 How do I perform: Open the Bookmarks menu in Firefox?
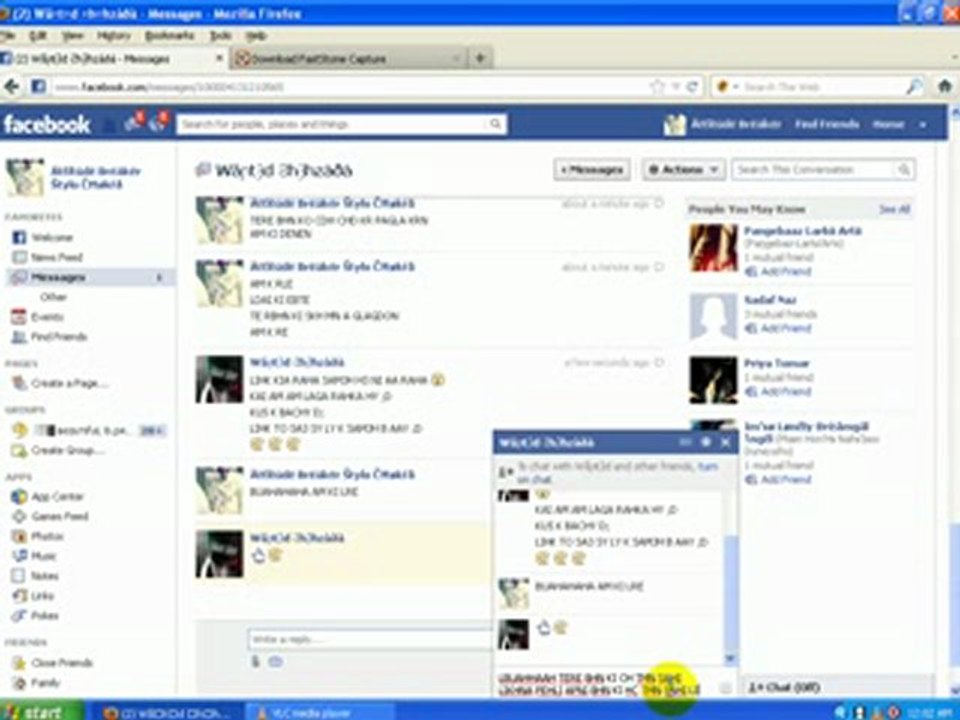(170, 36)
